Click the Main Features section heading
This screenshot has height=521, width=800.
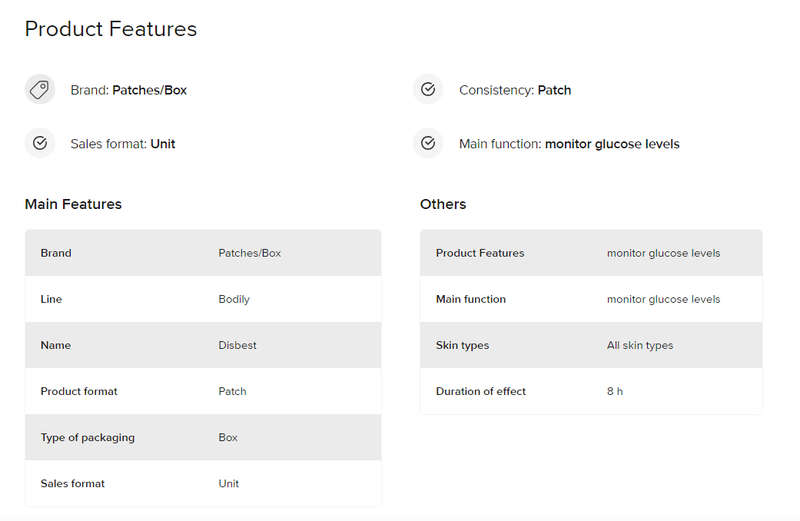pyautogui.click(x=73, y=204)
